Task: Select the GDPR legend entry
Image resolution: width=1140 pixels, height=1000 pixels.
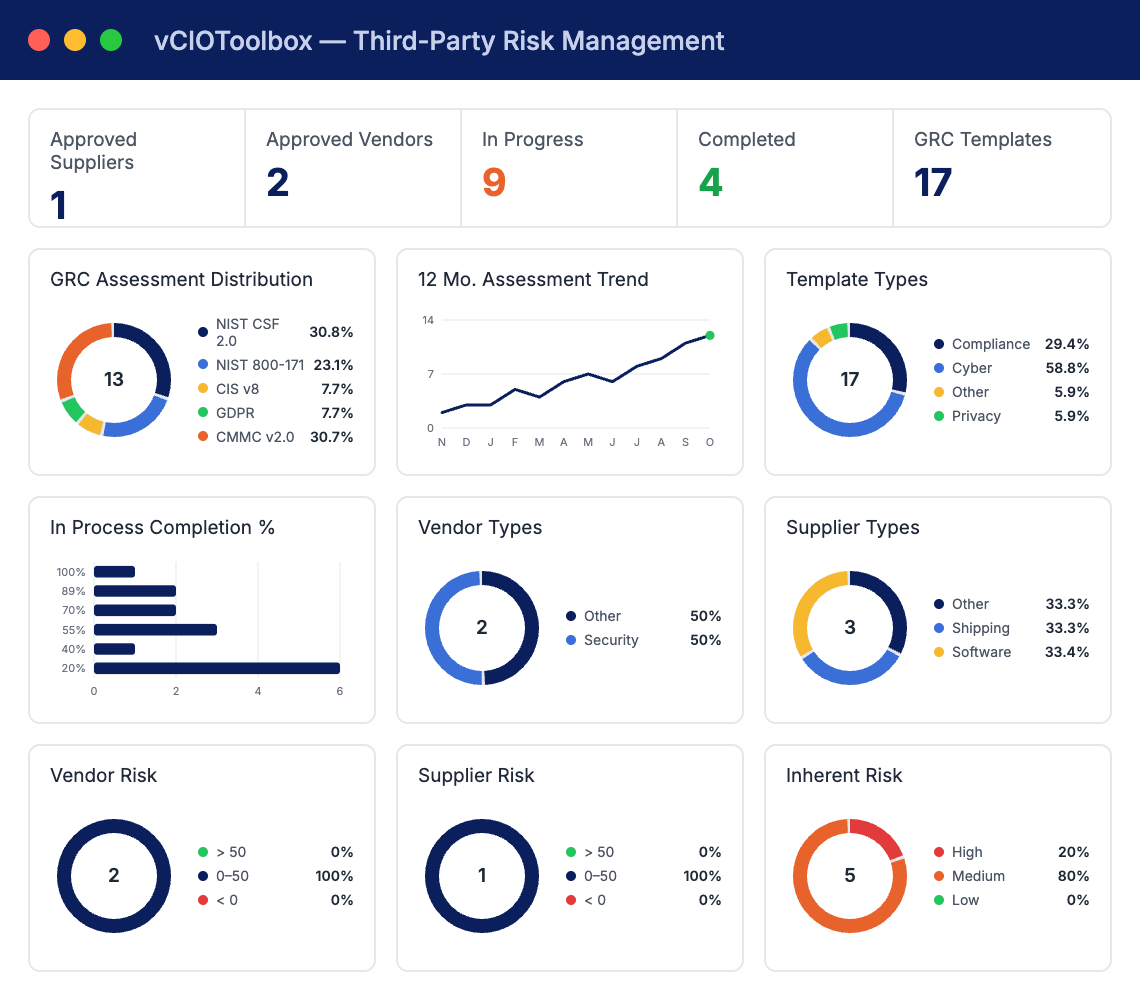Action: pos(275,412)
